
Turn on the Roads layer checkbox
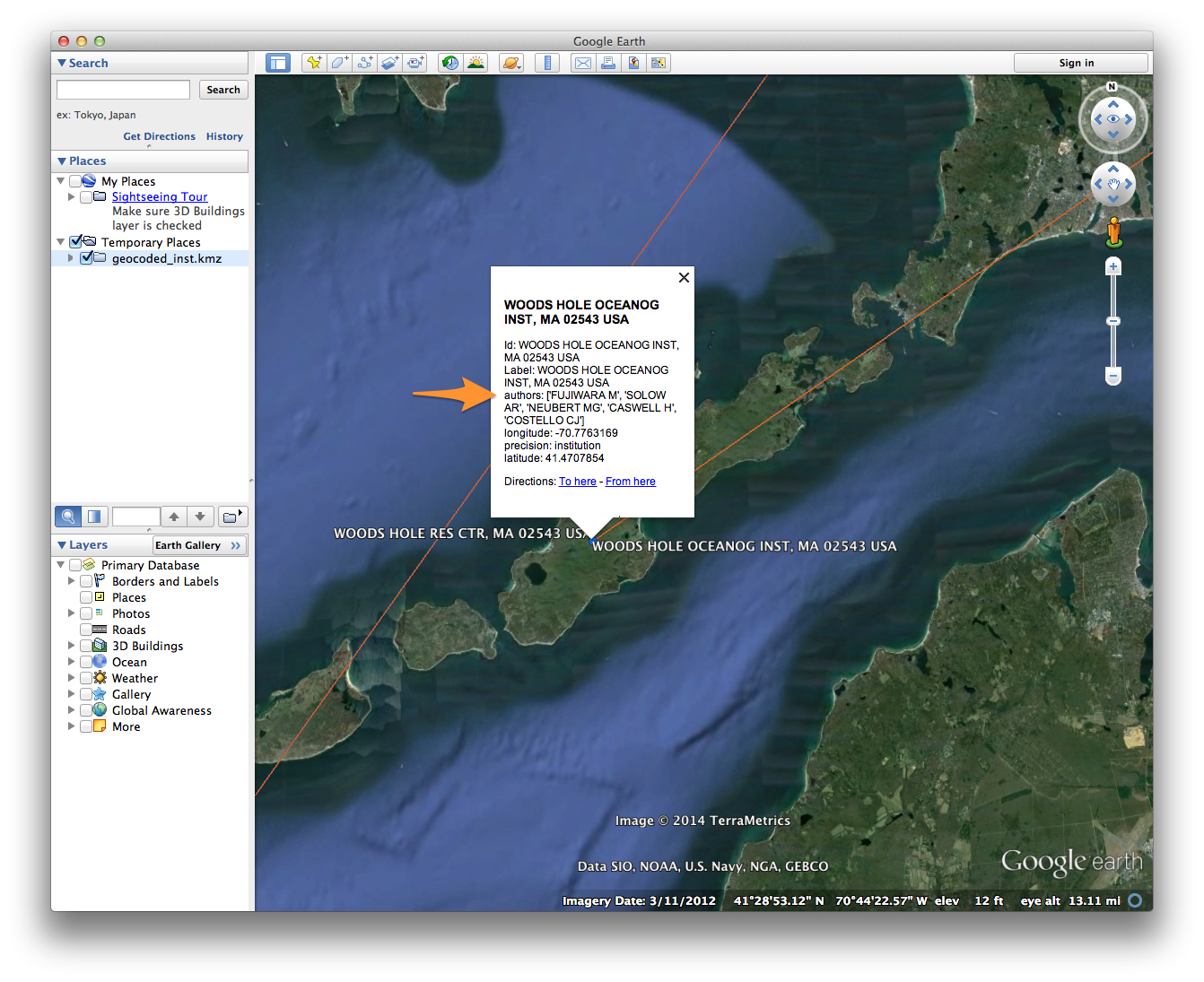(x=86, y=630)
